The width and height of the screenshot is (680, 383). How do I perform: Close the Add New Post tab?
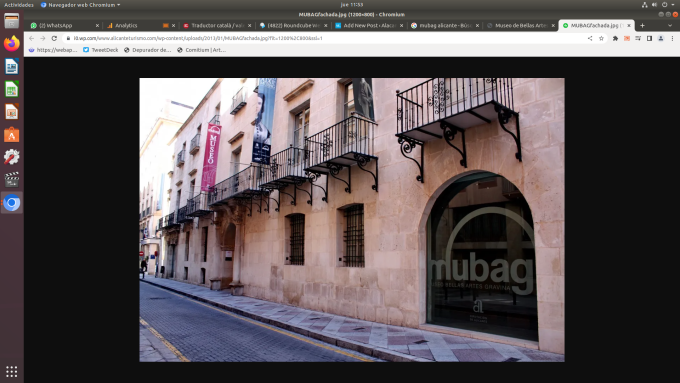pyautogui.click(x=401, y=26)
